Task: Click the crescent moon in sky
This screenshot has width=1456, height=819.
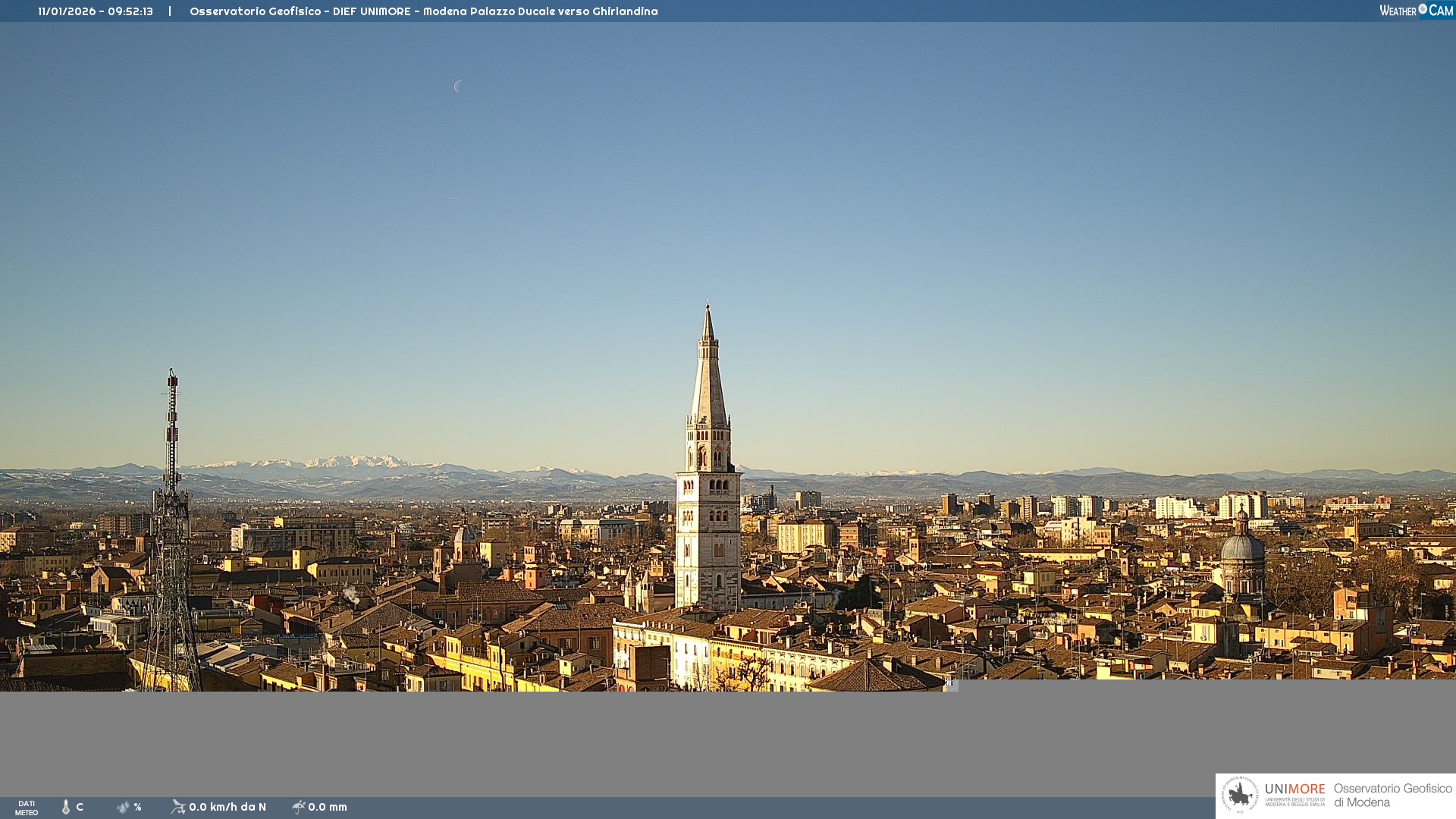Action: coord(458,86)
